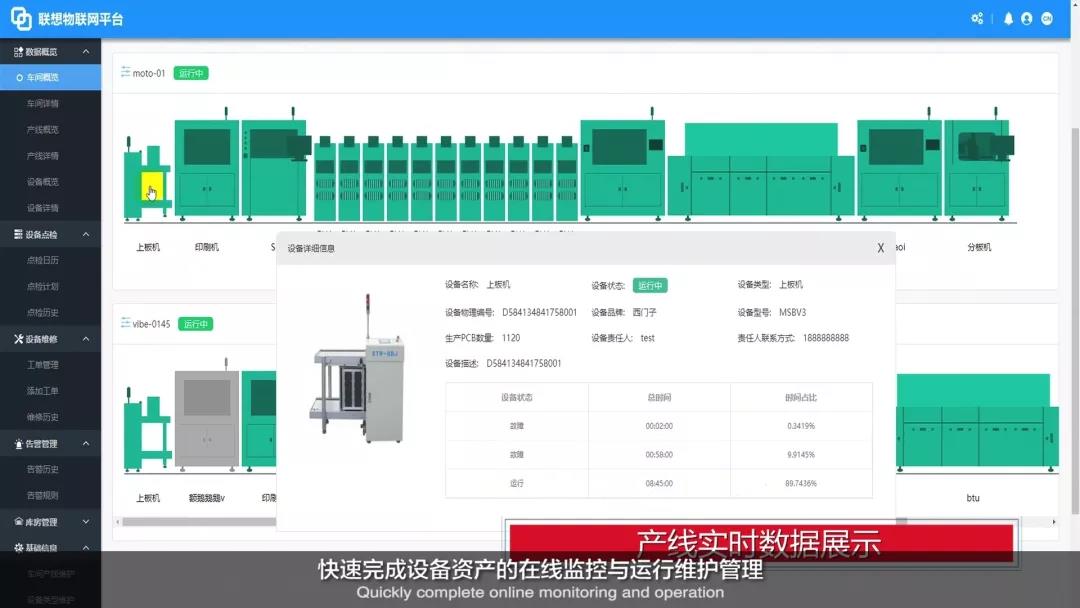Open the 车间概览 menu item
Screen dimensions: 1080x608
click(x=50, y=77)
